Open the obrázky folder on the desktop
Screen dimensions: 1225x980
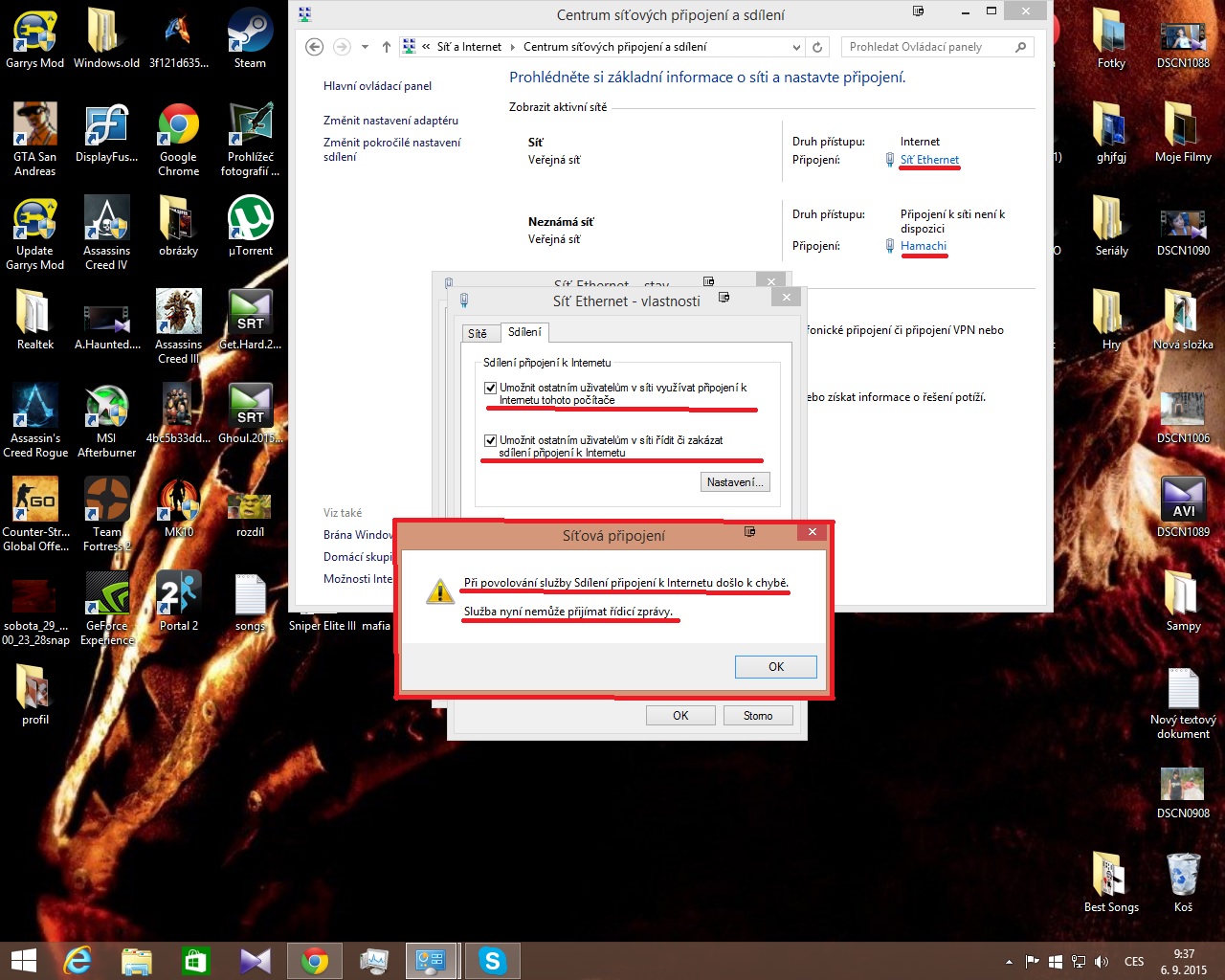point(179,226)
